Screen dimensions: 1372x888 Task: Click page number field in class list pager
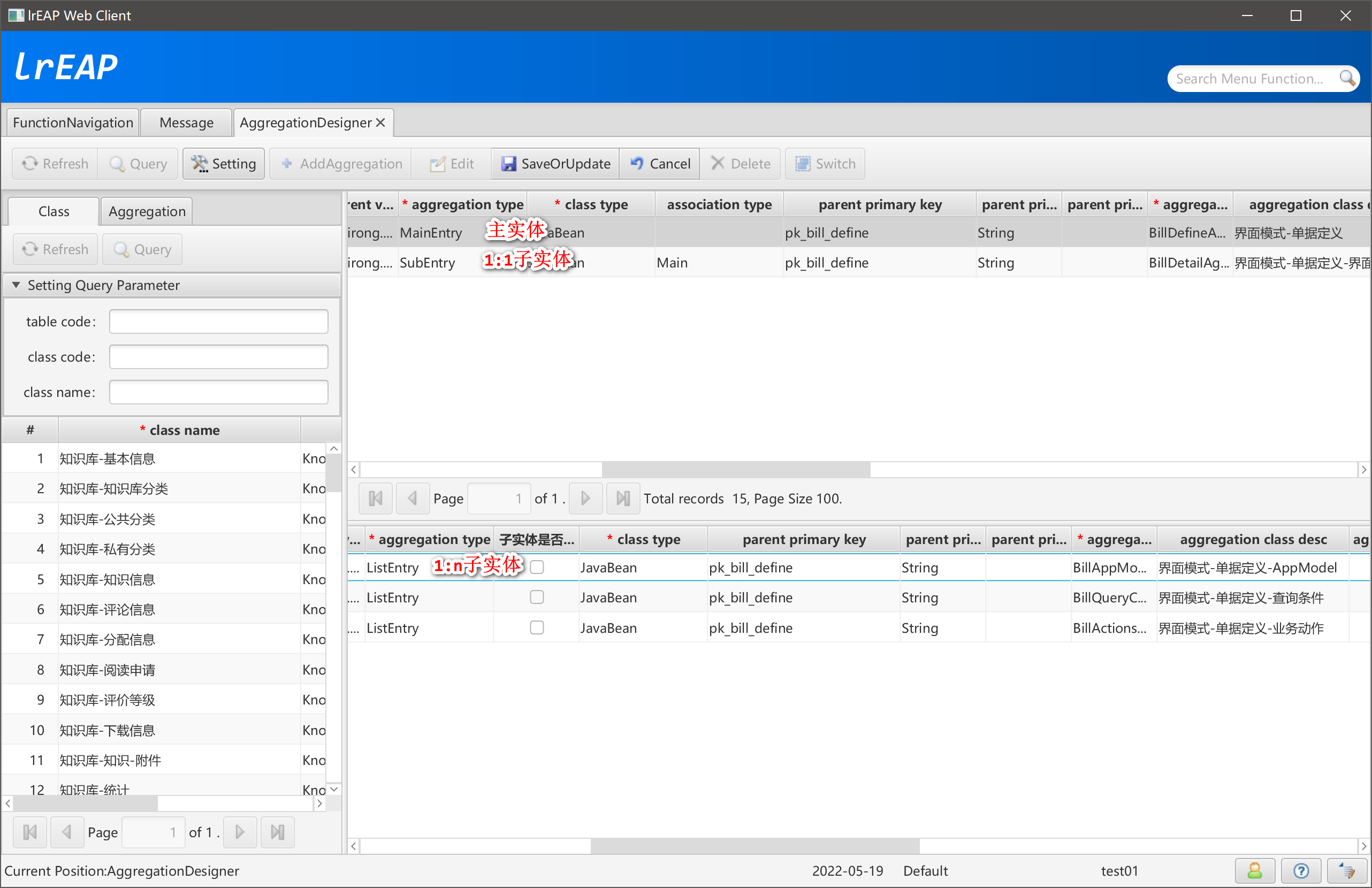click(x=154, y=832)
